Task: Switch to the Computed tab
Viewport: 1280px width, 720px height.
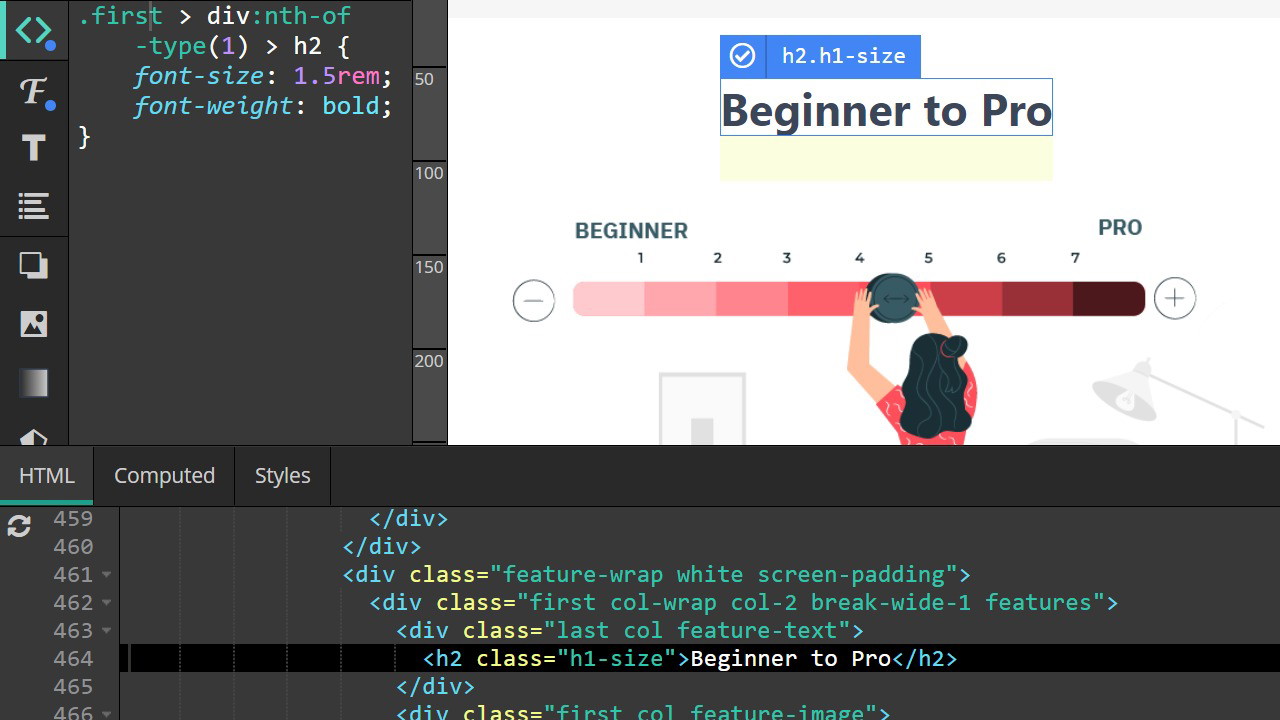Action: (x=164, y=476)
